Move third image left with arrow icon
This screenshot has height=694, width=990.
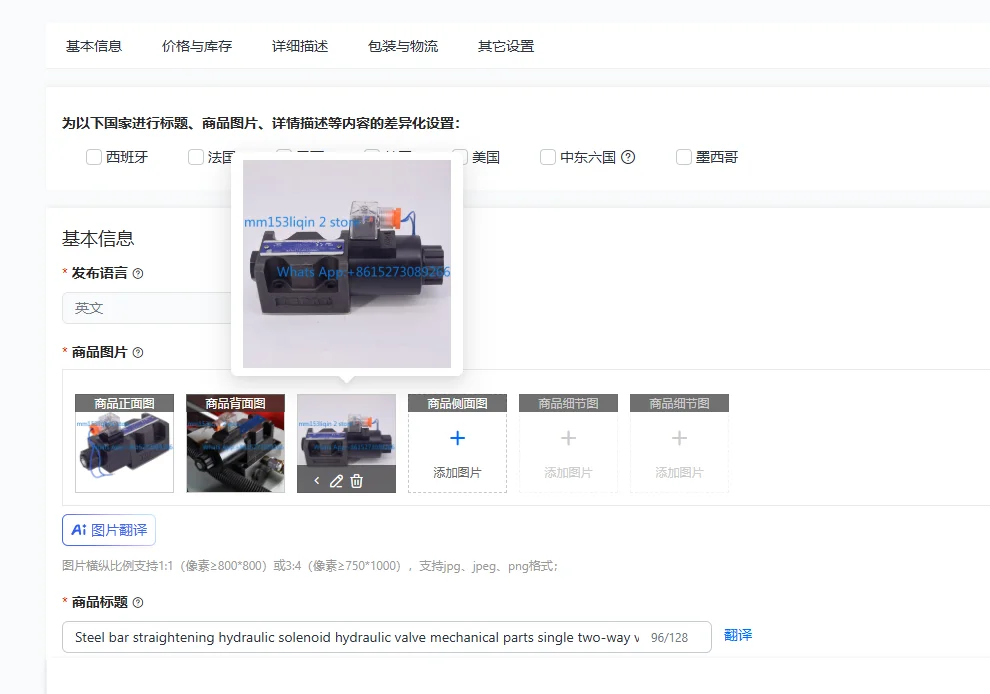coord(317,481)
